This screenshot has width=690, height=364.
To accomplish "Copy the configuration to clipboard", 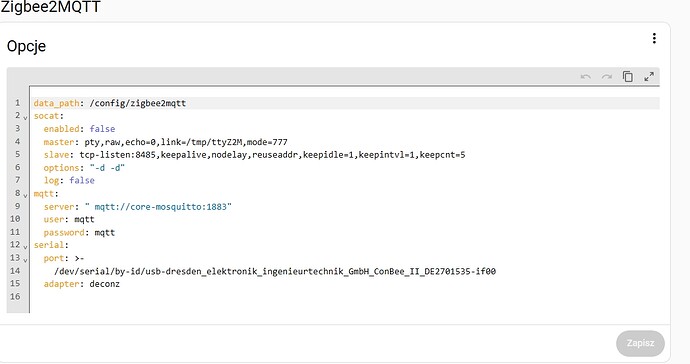I will click(x=628, y=77).
